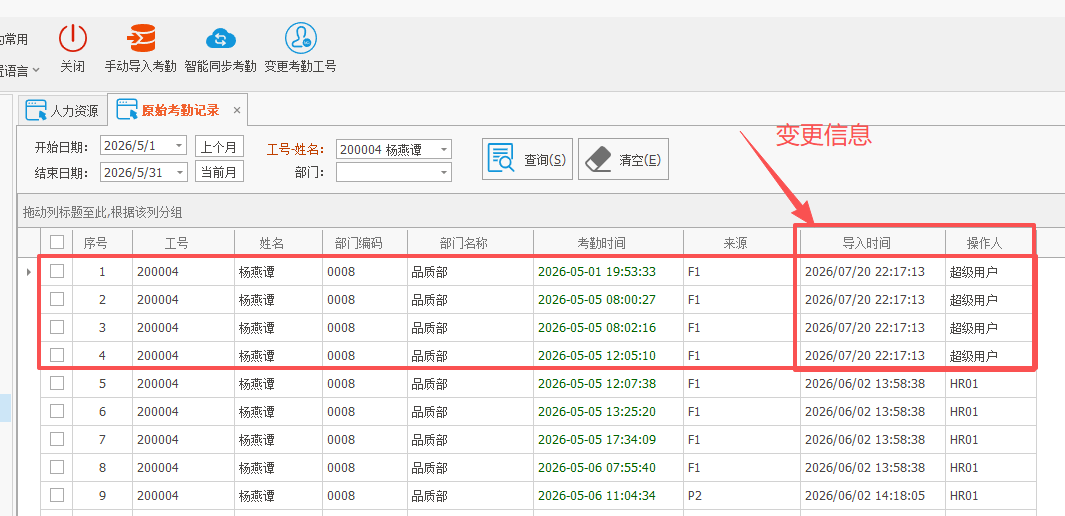Select the 人力资源 tab
Image resolution: width=1065 pixels, height=516 pixels.
click(62, 111)
